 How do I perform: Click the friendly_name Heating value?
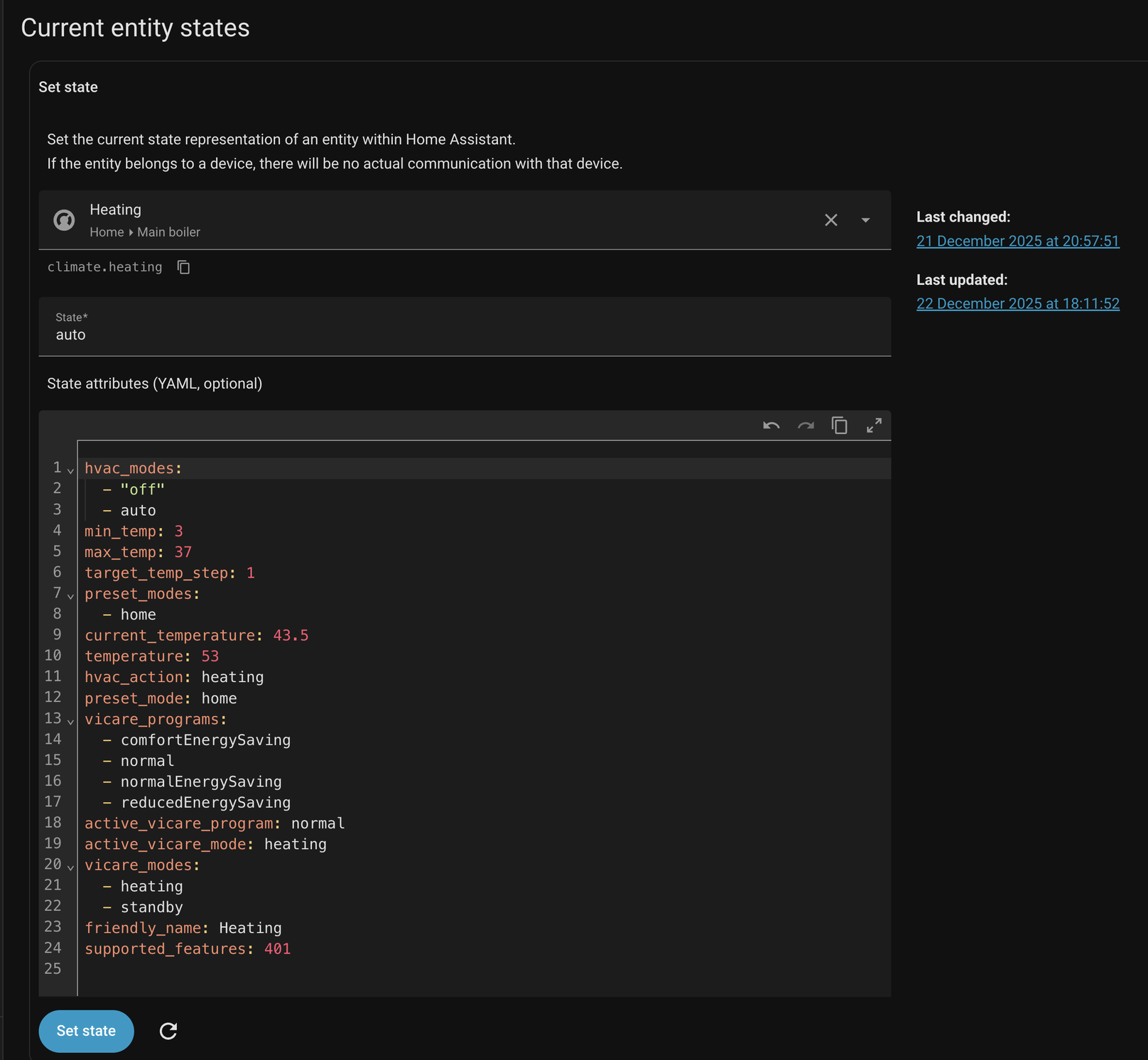(x=250, y=929)
